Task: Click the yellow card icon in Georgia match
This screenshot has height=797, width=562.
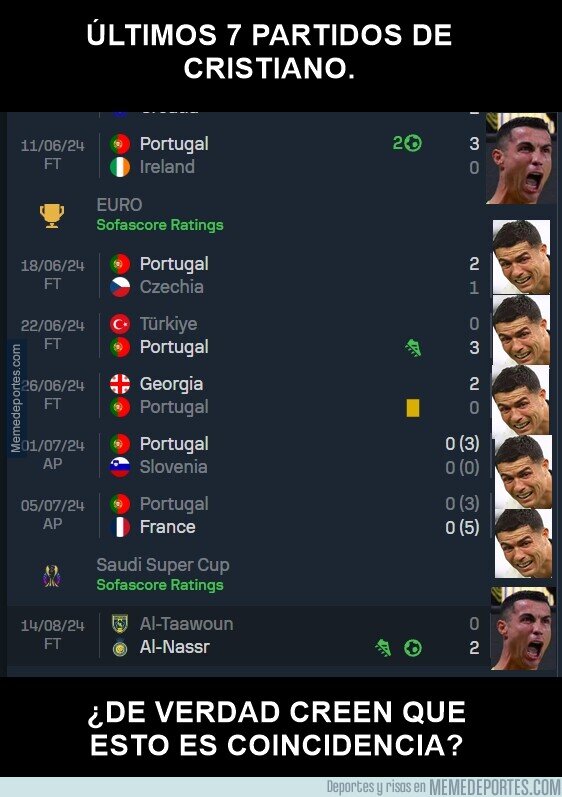Action: click(413, 408)
